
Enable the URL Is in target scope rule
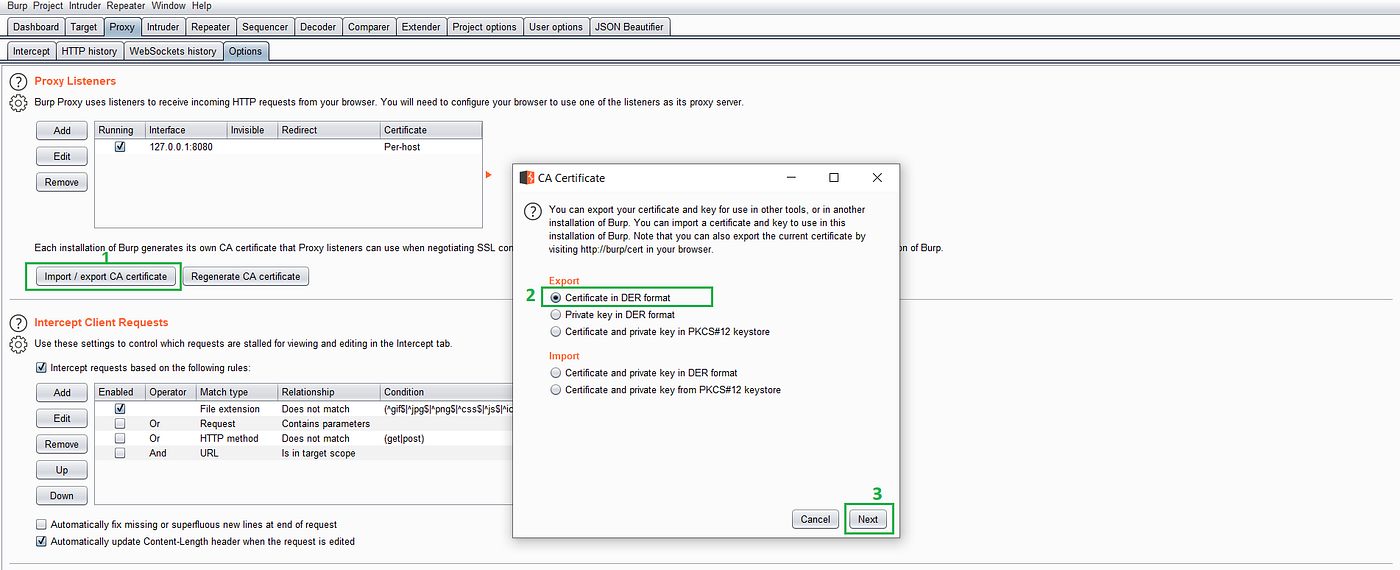[120, 453]
